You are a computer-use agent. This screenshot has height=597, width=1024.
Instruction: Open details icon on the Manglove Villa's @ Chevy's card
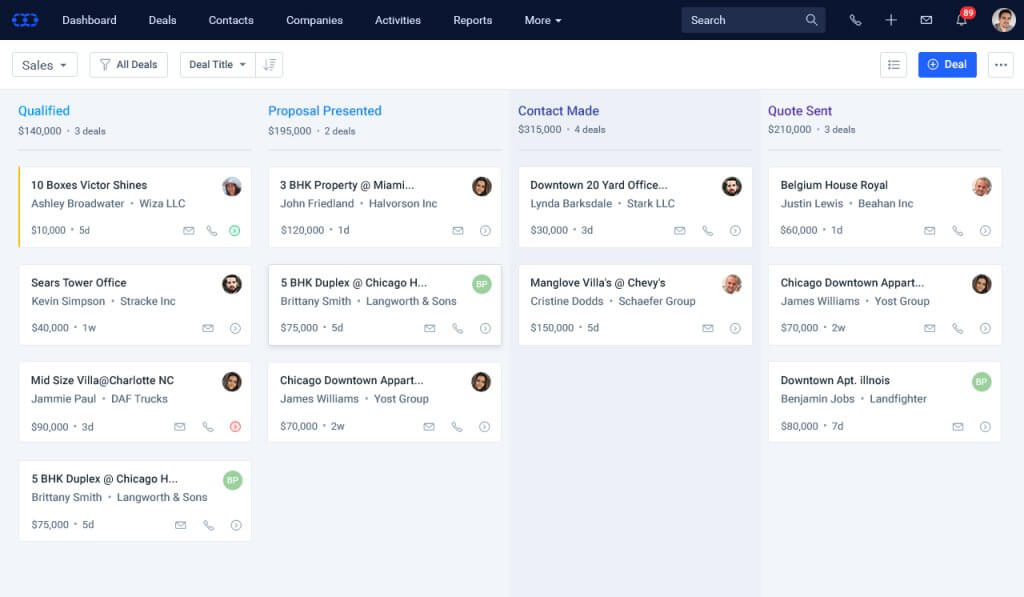736,327
